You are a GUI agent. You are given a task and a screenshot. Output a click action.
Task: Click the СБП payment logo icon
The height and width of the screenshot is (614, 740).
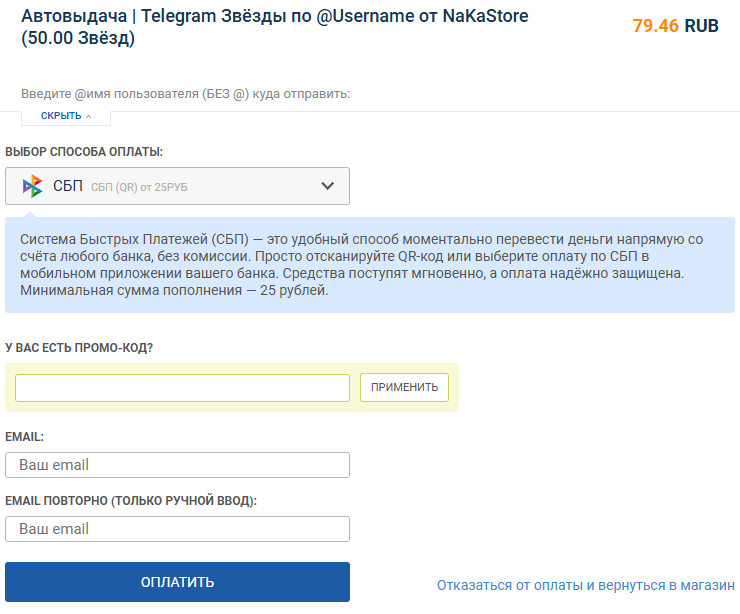(x=33, y=186)
